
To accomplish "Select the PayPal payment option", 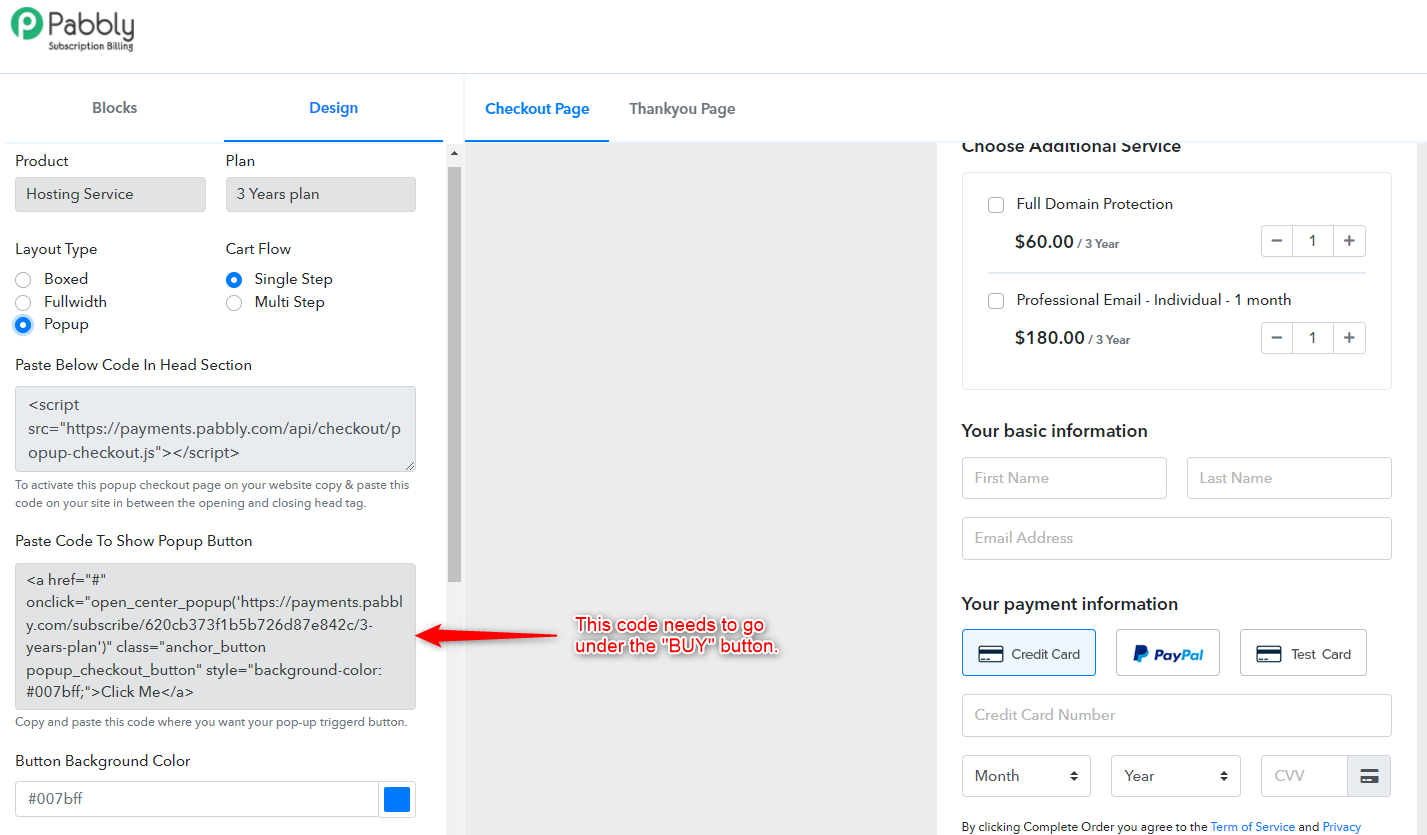I will 1167,653.
